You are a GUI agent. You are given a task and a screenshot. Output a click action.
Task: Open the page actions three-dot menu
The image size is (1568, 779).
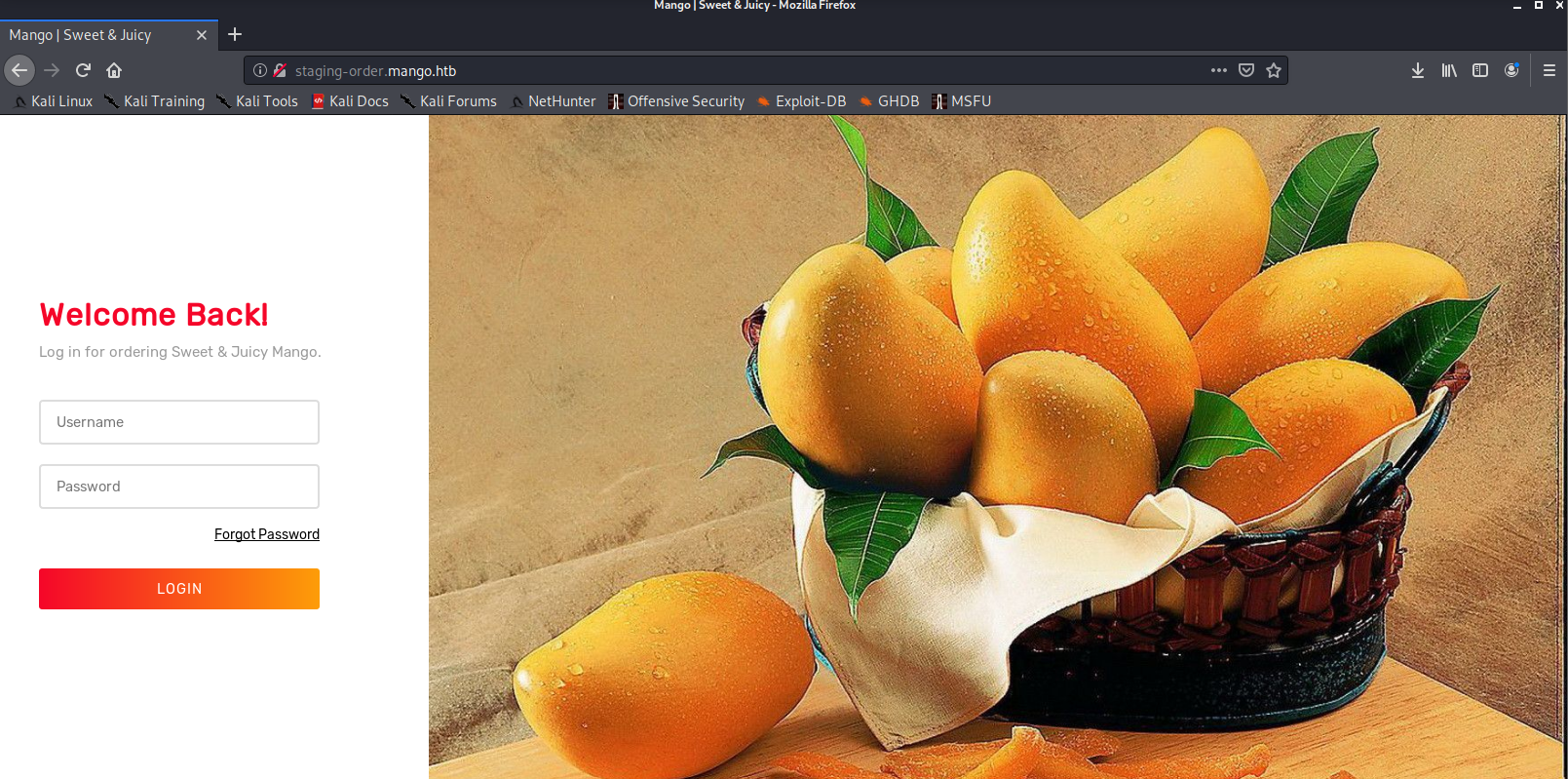[1218, 70]
